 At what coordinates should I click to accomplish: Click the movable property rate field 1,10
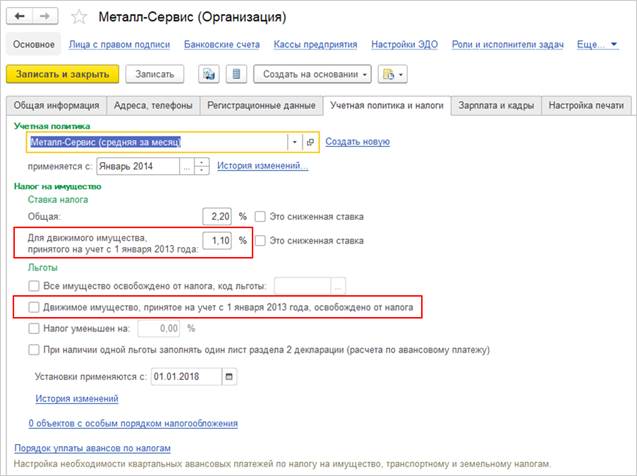tap(217, 241)
